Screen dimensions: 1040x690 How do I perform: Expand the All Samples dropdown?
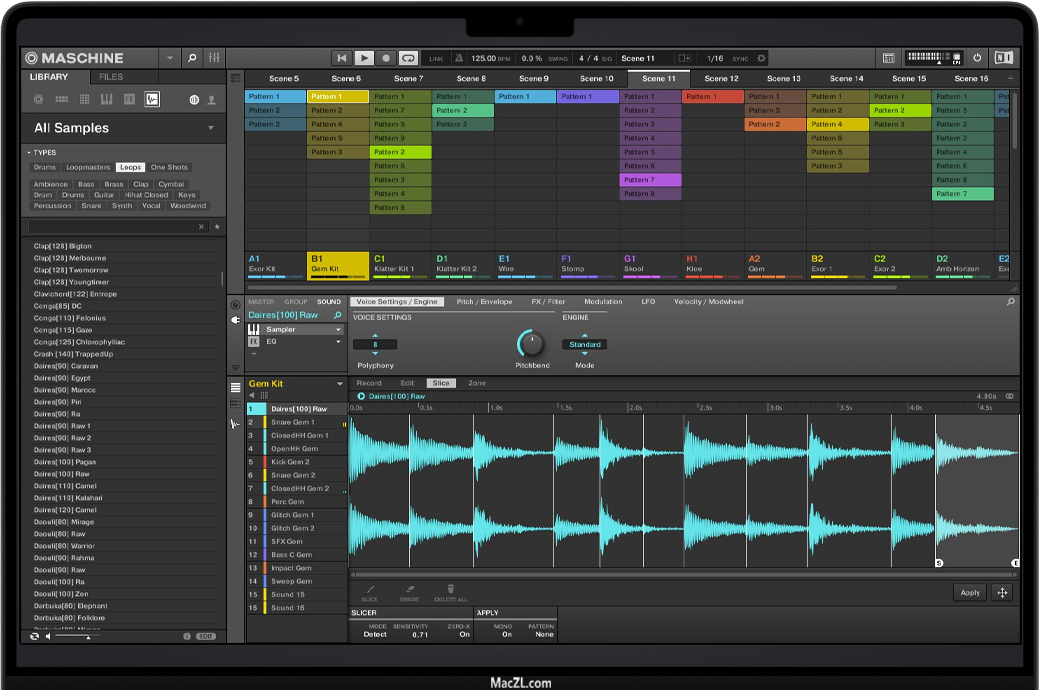pyautogui.click(x=210, y=128)
